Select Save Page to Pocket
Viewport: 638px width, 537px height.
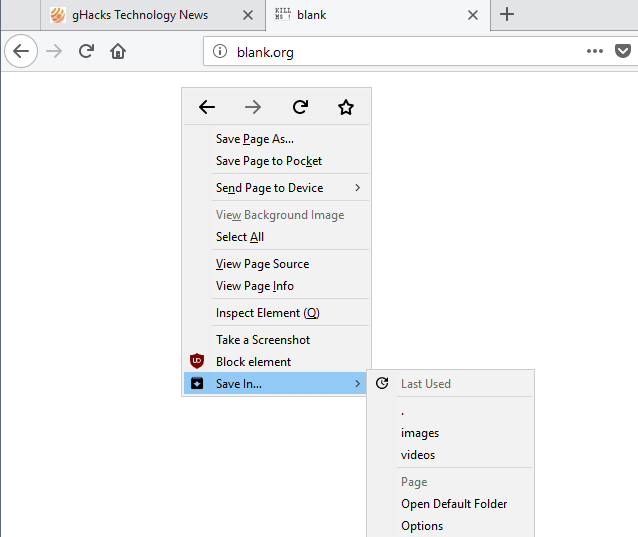(277, 161)
